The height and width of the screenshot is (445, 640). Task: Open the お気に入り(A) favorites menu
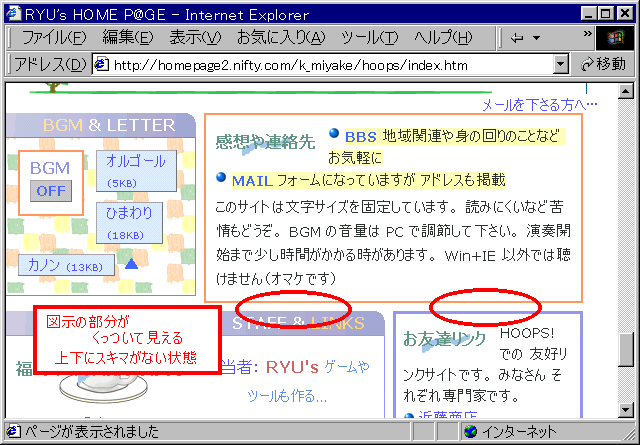click(281, 38)
